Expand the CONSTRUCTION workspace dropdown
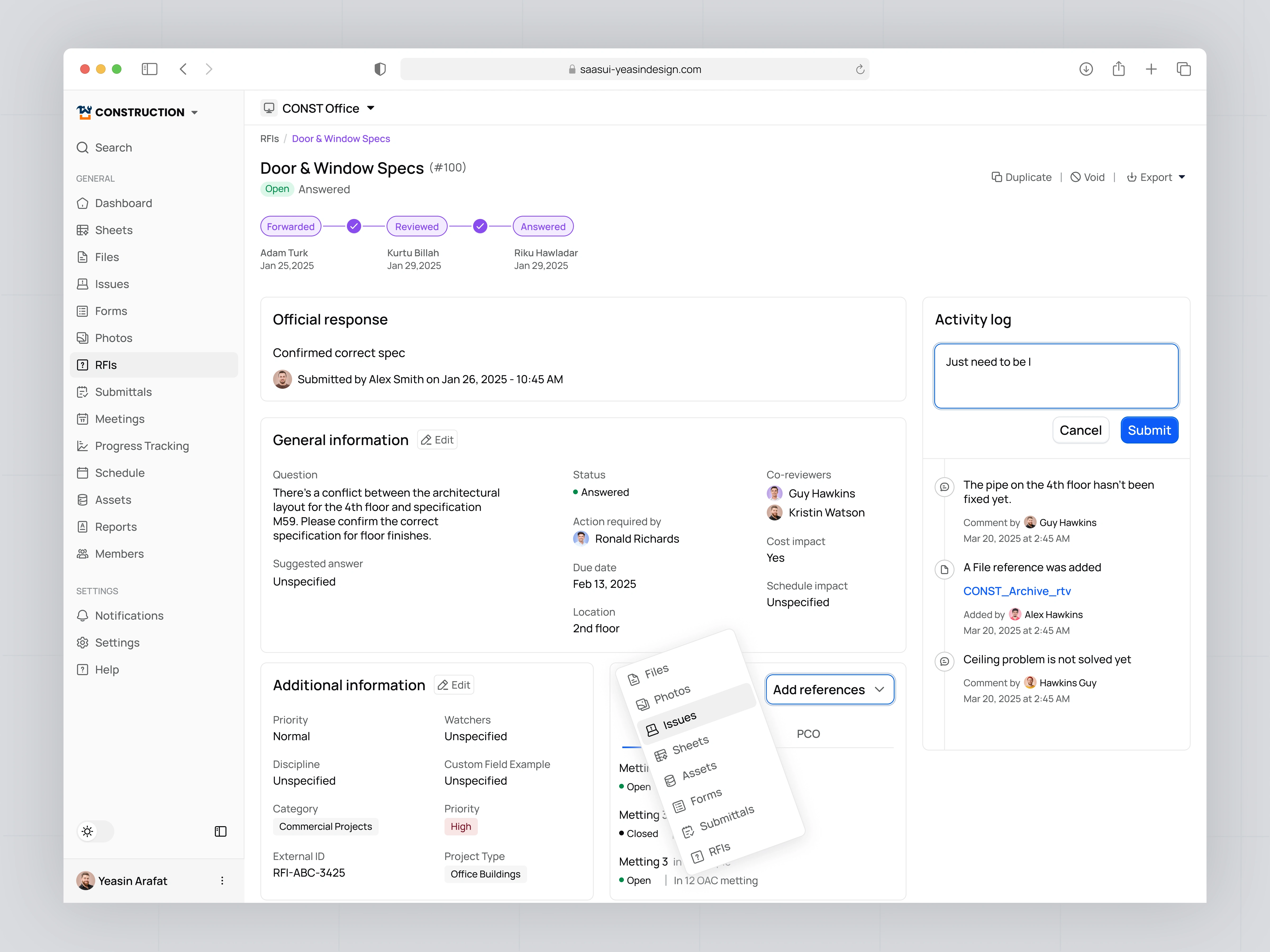Viewport: 1270px width, 952px height. pos(137,112)
